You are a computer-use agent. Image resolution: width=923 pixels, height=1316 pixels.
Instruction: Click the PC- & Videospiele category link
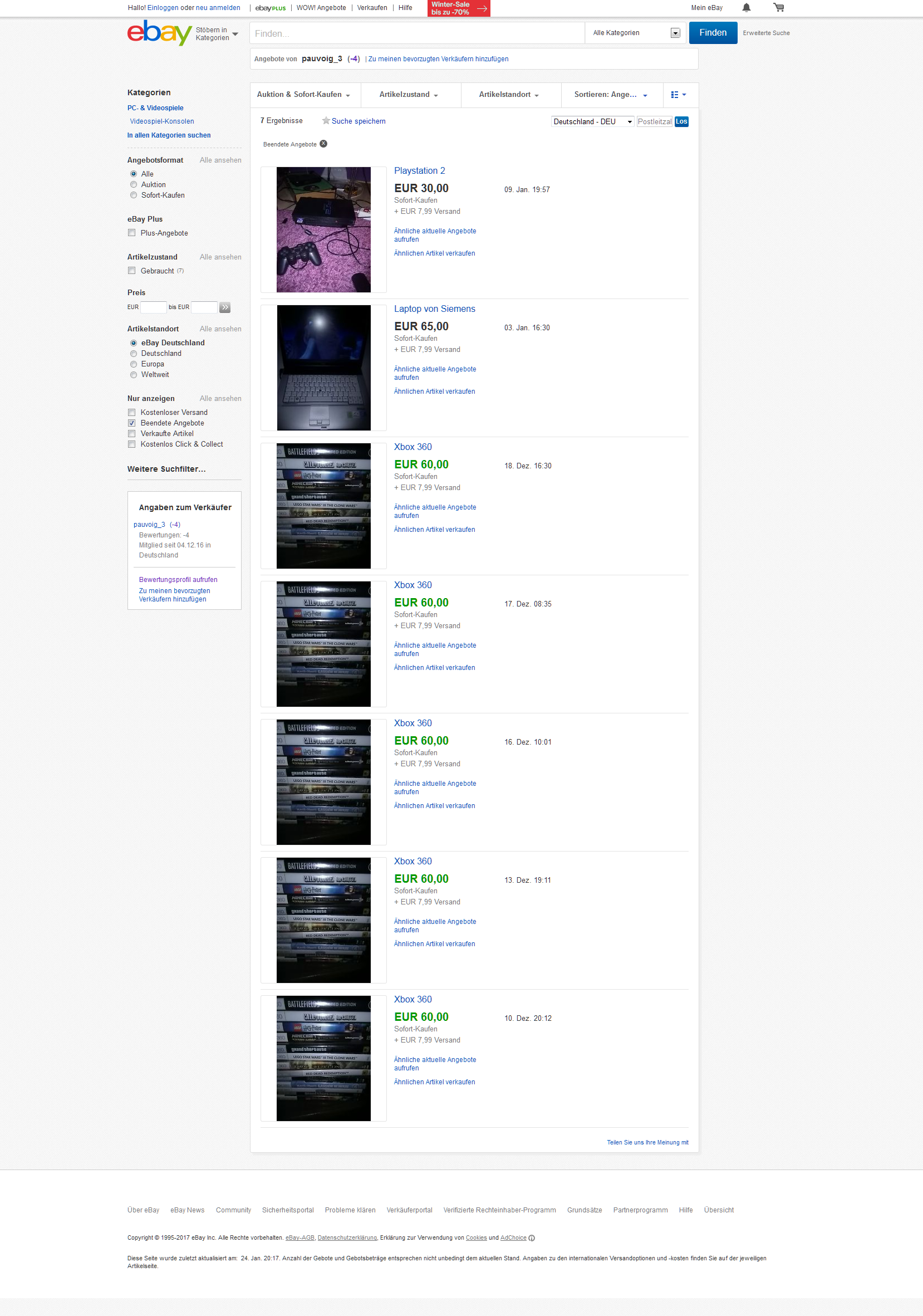(155, 107)
